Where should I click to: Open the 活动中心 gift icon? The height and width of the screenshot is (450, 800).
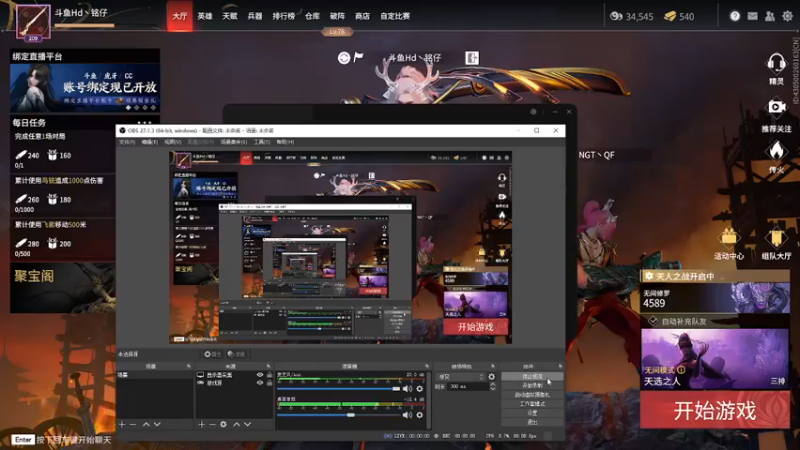729,238
